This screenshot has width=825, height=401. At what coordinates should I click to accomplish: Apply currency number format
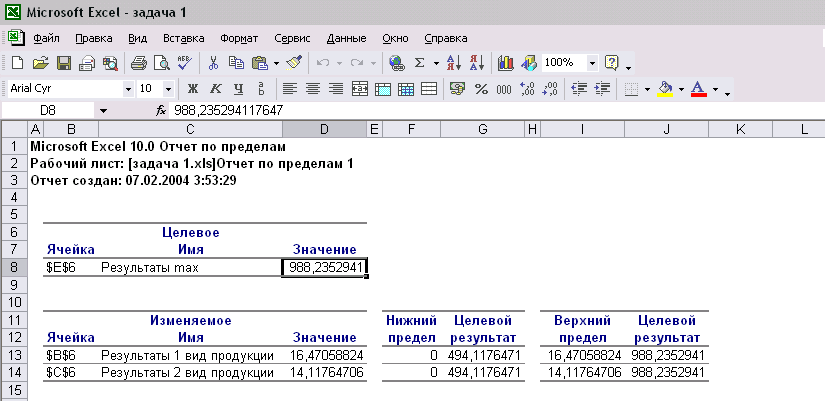[x=457, y=89]
